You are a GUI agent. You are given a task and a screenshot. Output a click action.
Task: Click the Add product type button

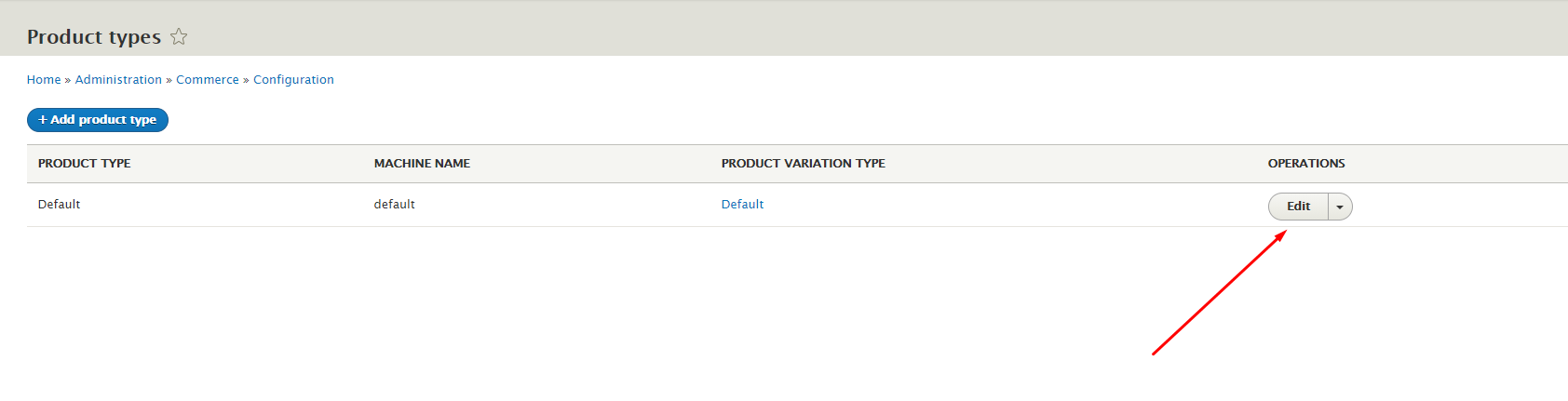coord(98,120)
